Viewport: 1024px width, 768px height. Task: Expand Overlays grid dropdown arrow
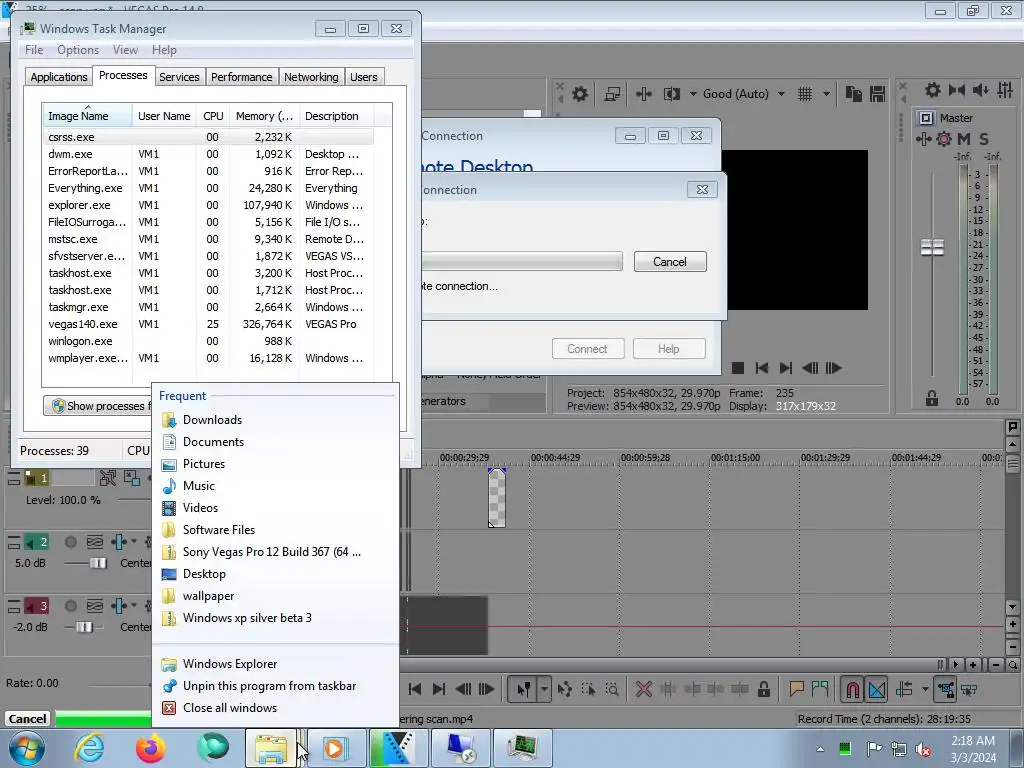[826, 94]
